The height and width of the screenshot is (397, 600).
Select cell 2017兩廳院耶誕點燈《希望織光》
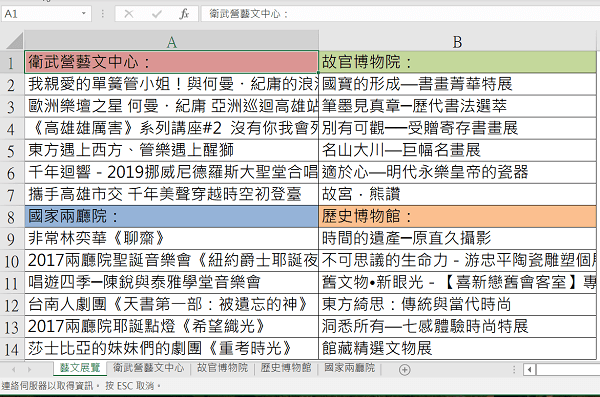point(171,327)
